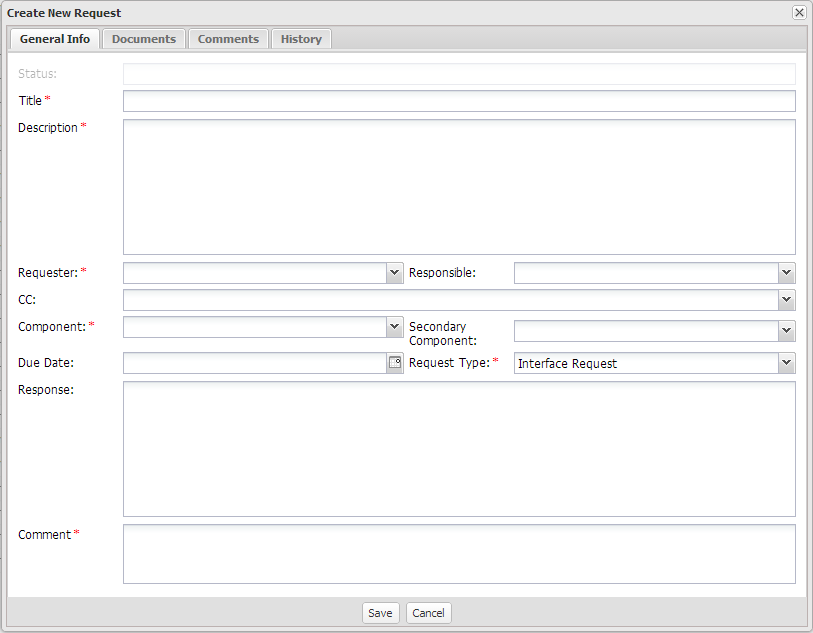813x633 pixels.
Task: Click the Due Date input field
Action: [255, 362]
